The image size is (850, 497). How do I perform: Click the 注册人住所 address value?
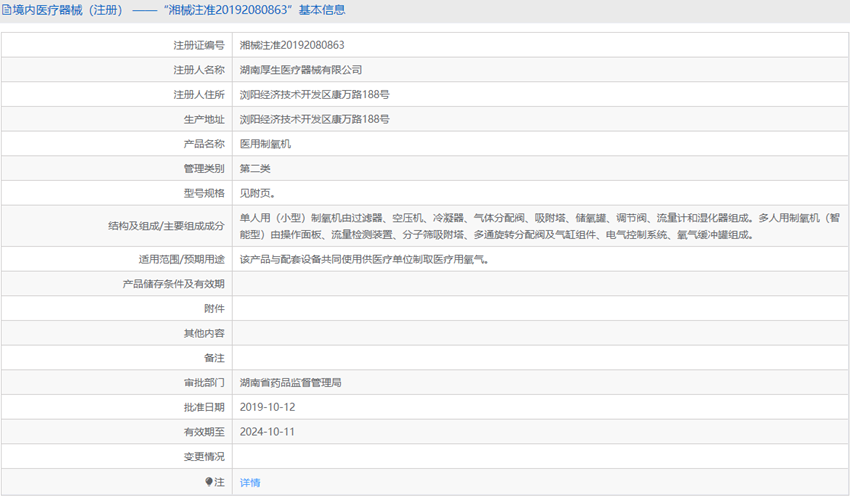coord(314,94)
